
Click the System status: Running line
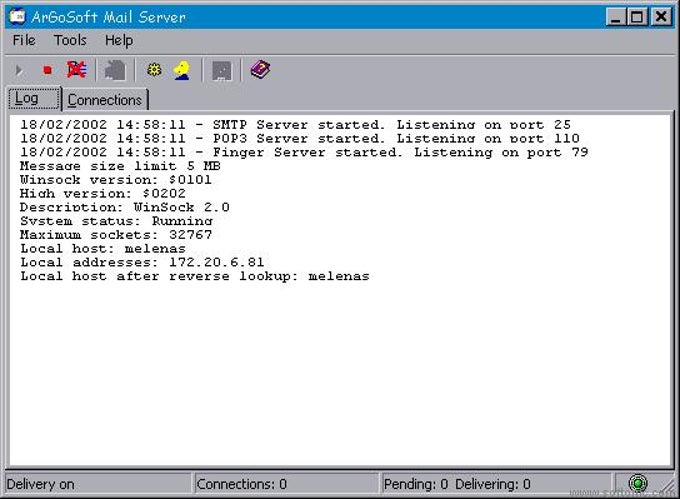[116, 221]
